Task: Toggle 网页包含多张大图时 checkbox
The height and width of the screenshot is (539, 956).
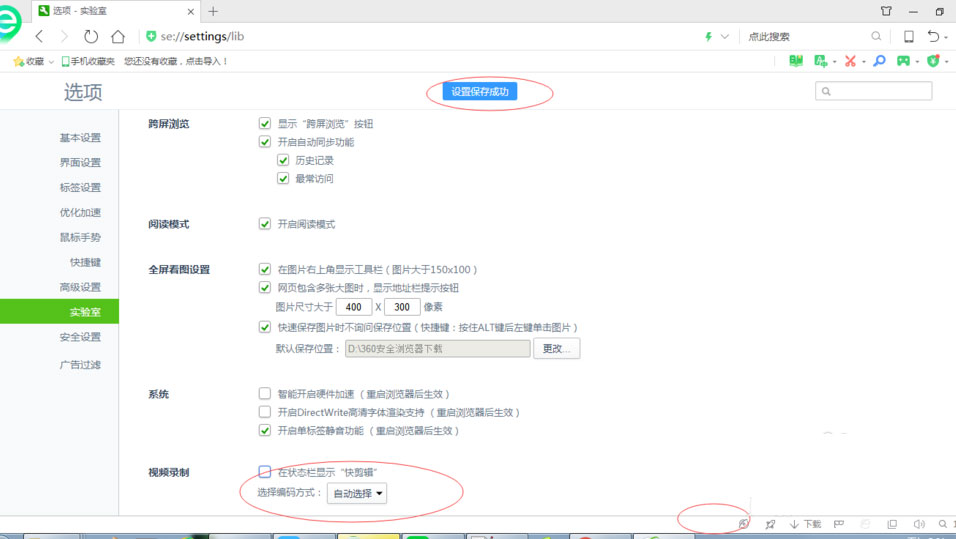Action: click(x=265, y=287)
